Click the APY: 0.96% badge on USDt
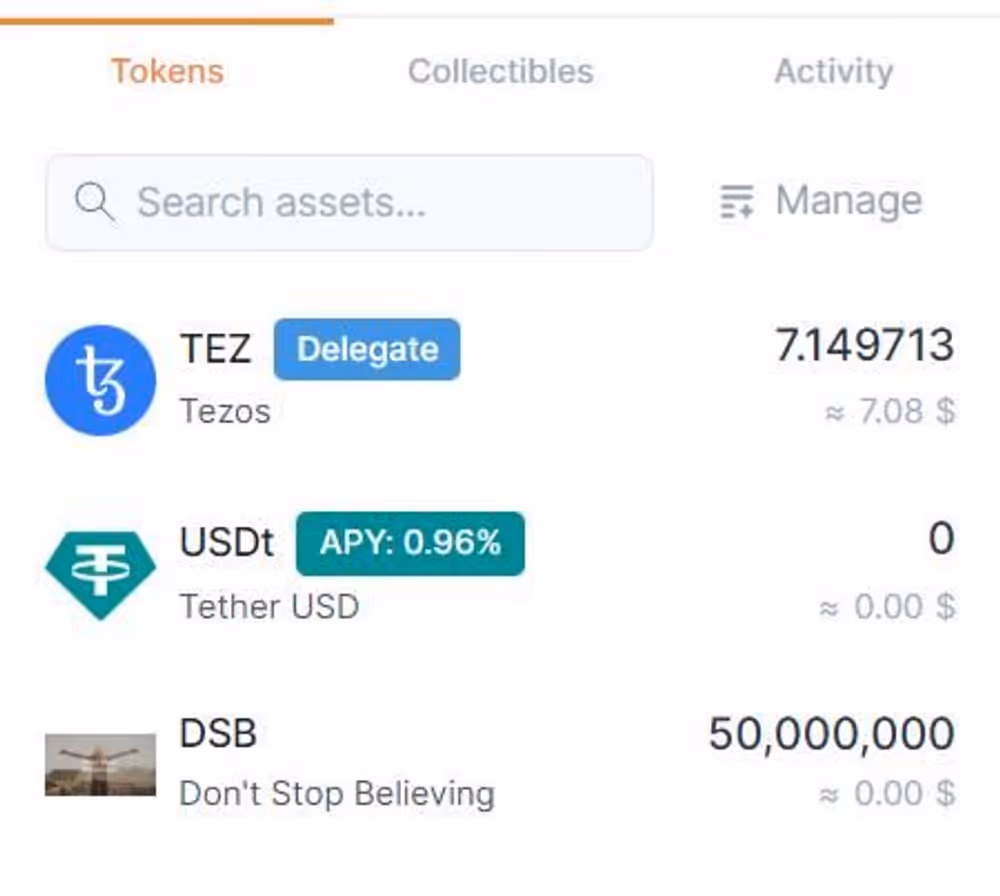1000x896 pixels. (409, 543)
